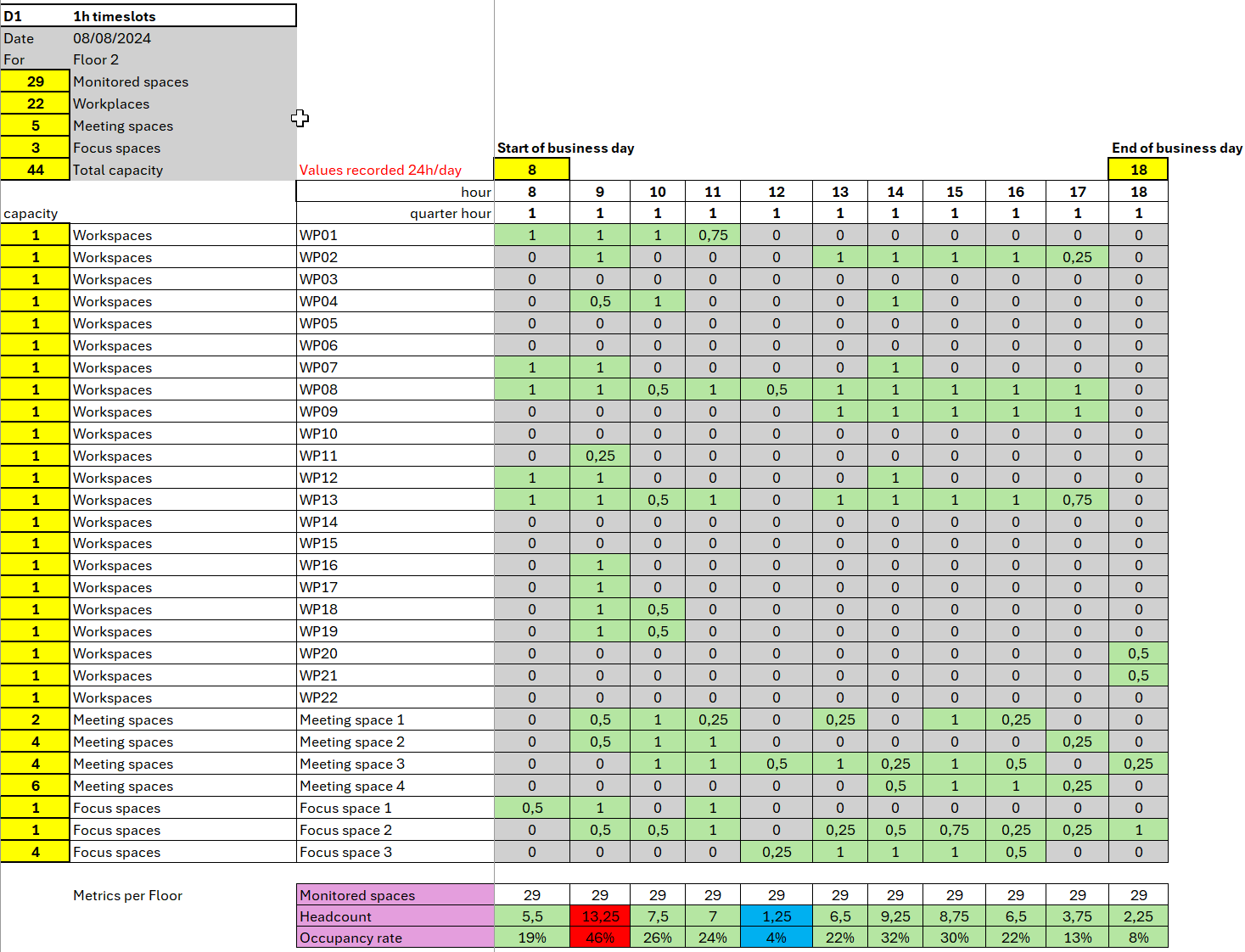Click the 'Metrics per Floor' label
The width and height of the screenshot is (1245, 952).
point(127,895)
